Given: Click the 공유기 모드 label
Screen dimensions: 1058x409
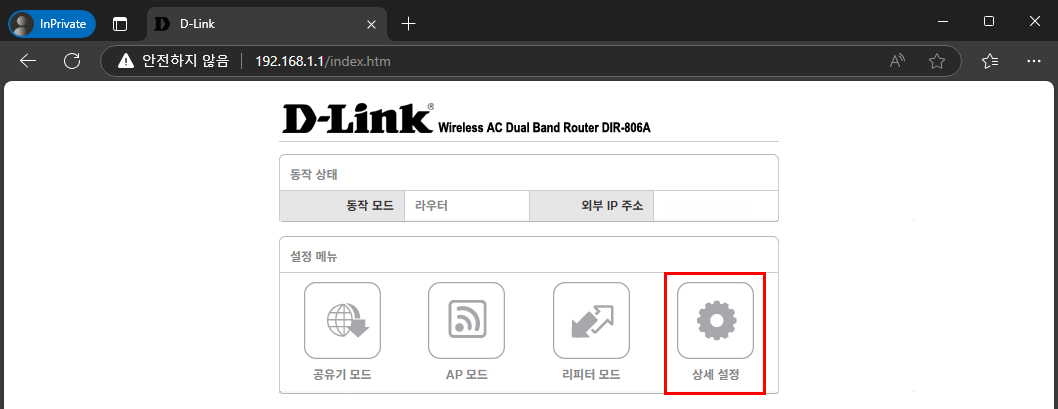Looking at the screenshot, I should pos(342,375).
